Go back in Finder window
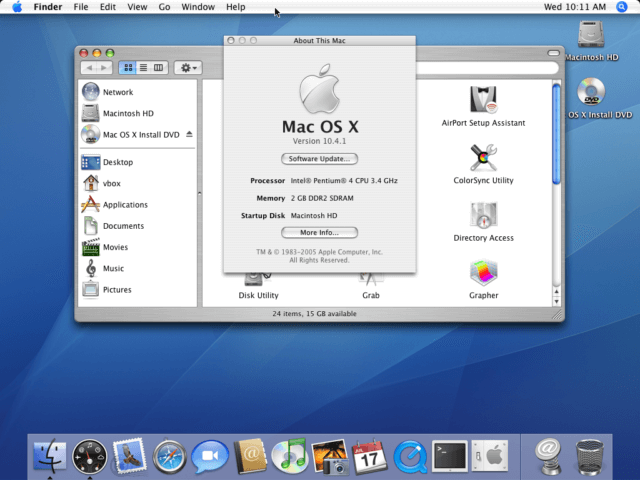This screenshot has width=640, height=480. pos(89,68)
